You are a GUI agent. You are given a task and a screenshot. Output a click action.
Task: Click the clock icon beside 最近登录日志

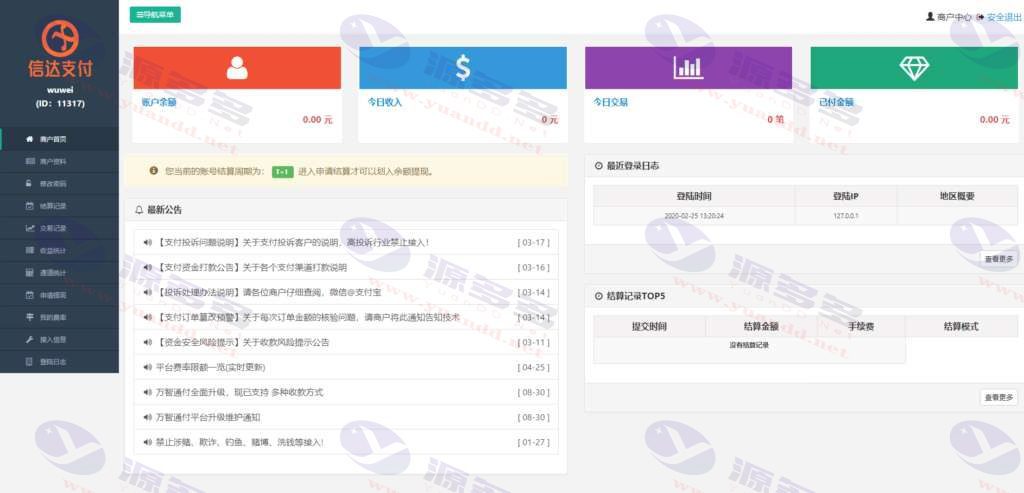point(599,166)
